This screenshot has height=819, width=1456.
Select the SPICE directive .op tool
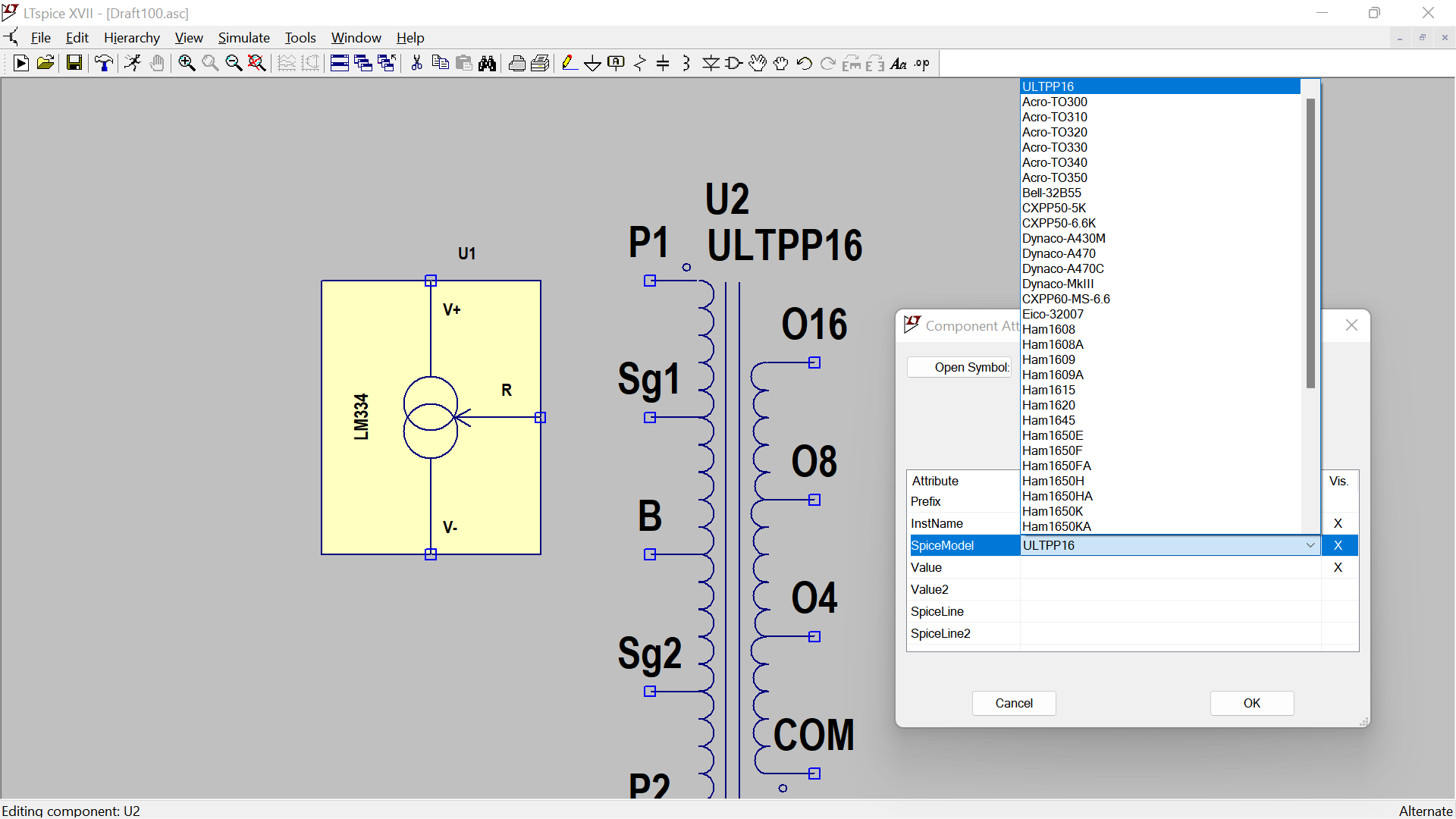coord(922,64)
